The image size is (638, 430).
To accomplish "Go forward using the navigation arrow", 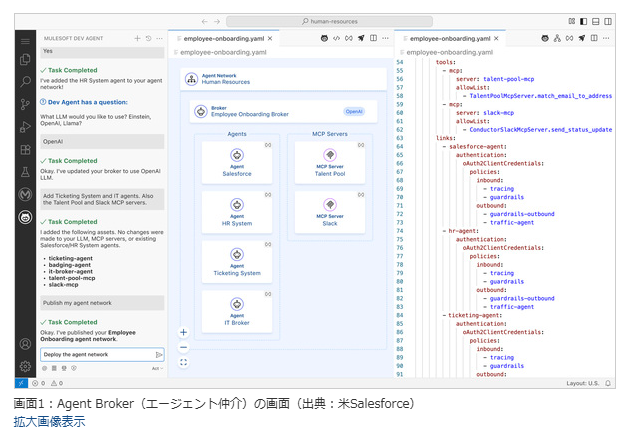I will click(217, 21).
